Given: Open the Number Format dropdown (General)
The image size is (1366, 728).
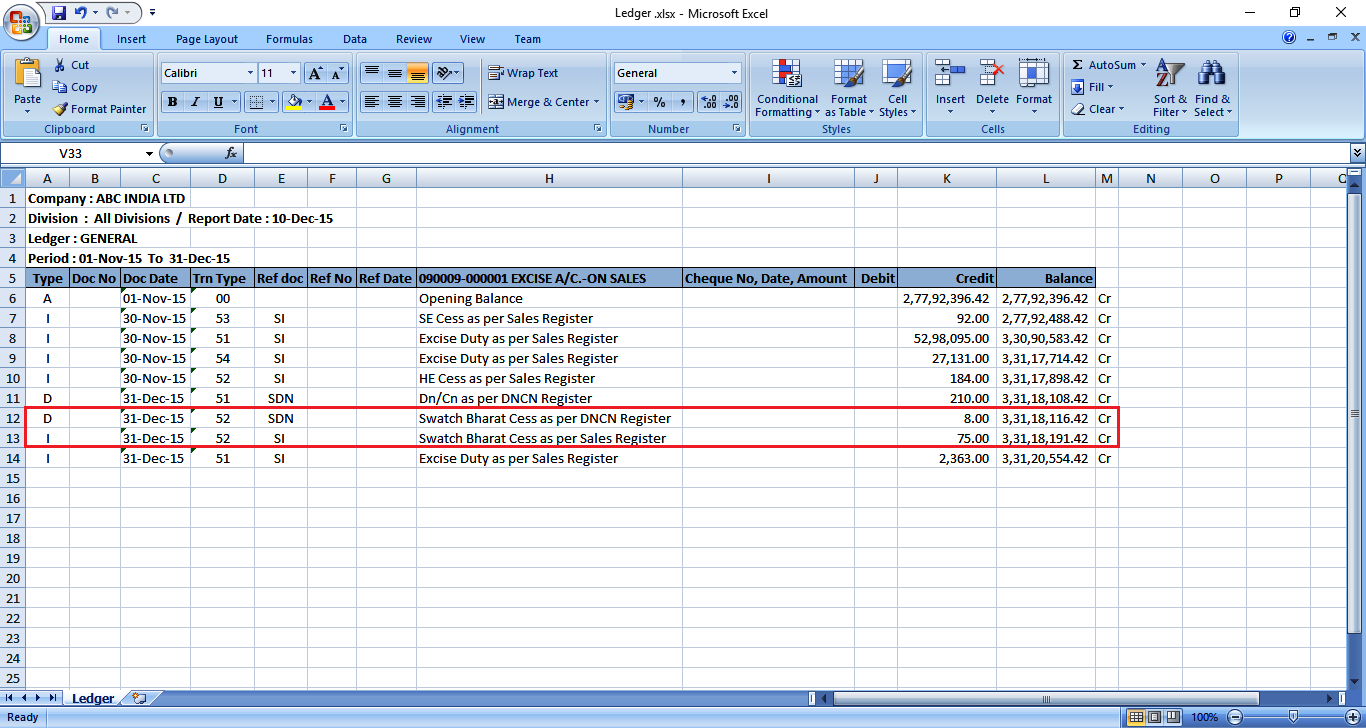Looking at the screenshot, I should (x=734, y=73).
